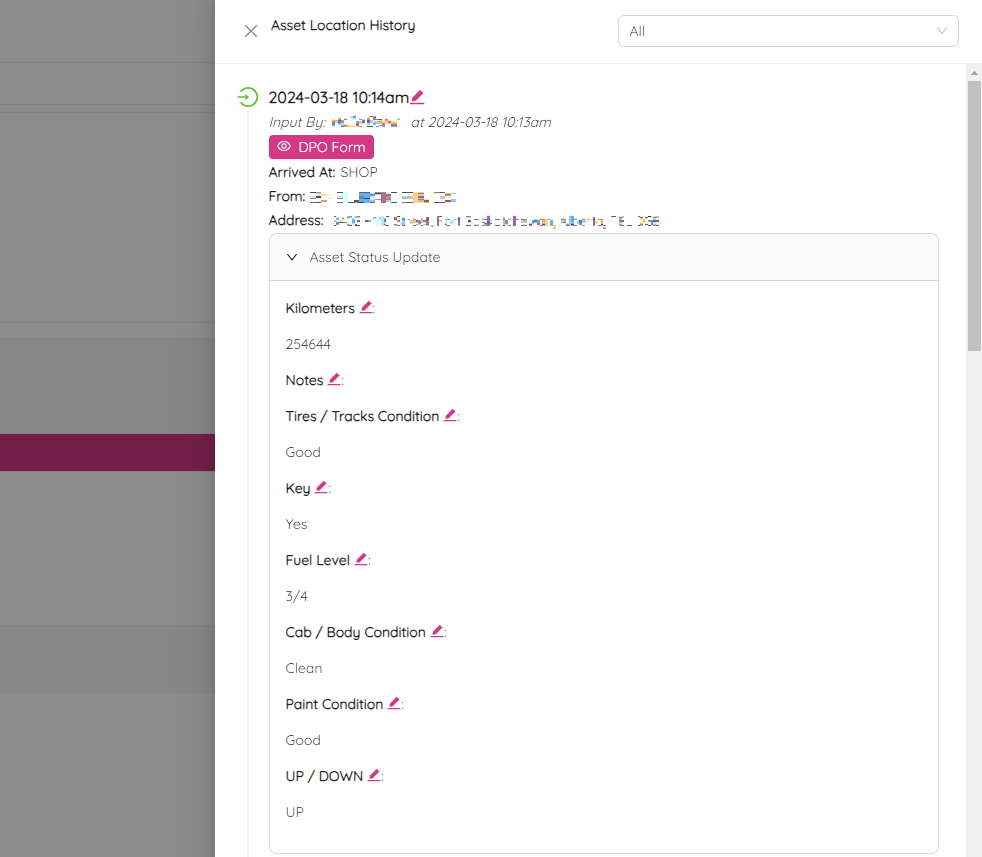The height and width of the screenshot is (857, 982).
Task: Click the kilometers value 254644
Action: point(308,344)
